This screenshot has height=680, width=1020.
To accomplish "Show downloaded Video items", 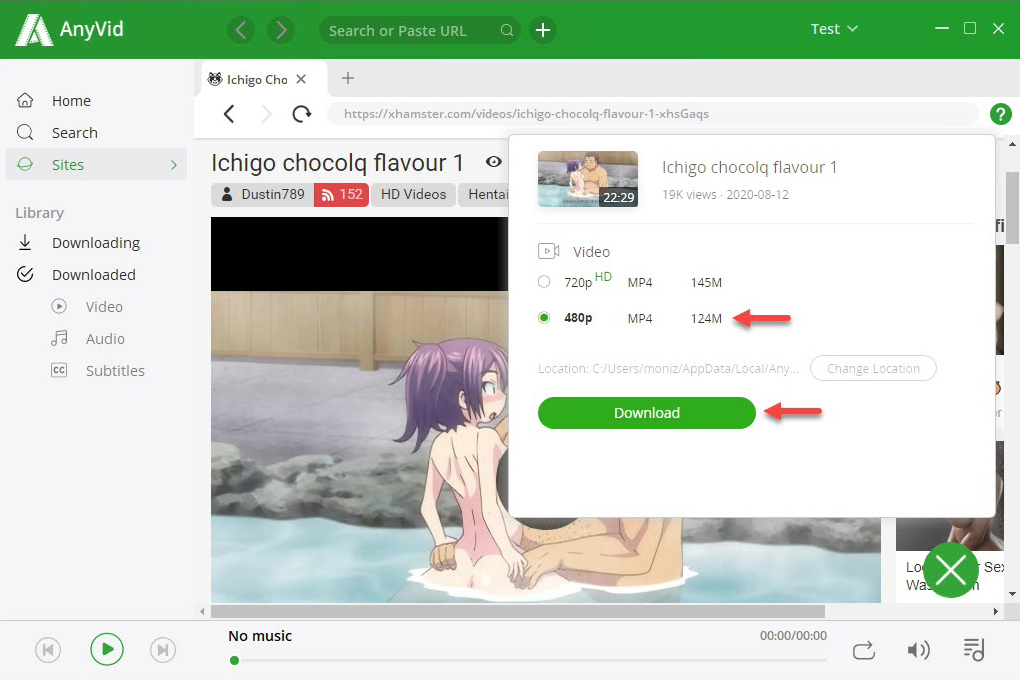I will tap(104, 306).
